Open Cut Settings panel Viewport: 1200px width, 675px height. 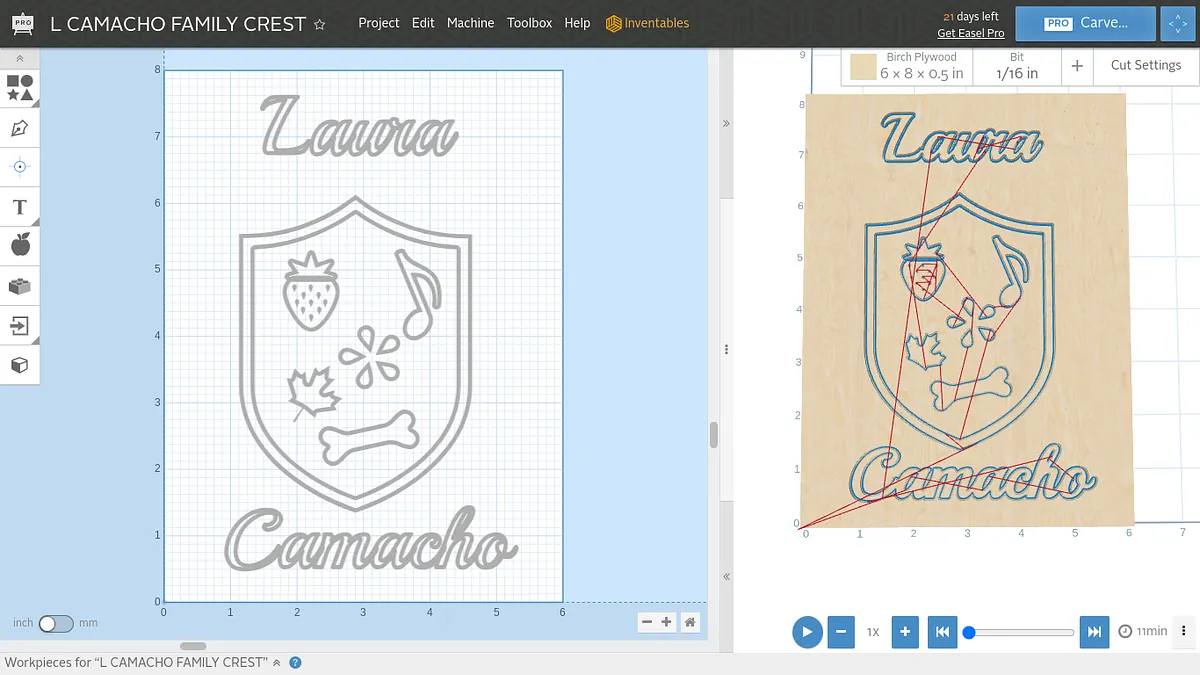pos(1145,65)
